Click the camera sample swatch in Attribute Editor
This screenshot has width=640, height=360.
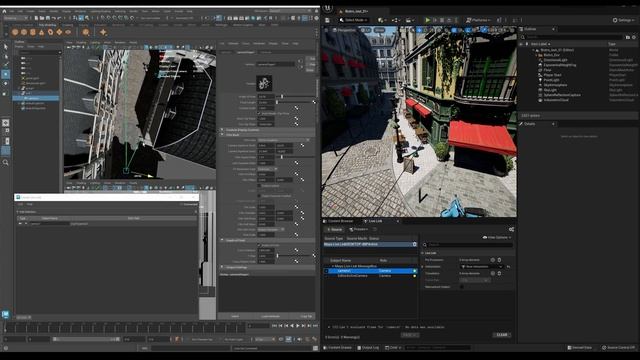tap(264, 83)
